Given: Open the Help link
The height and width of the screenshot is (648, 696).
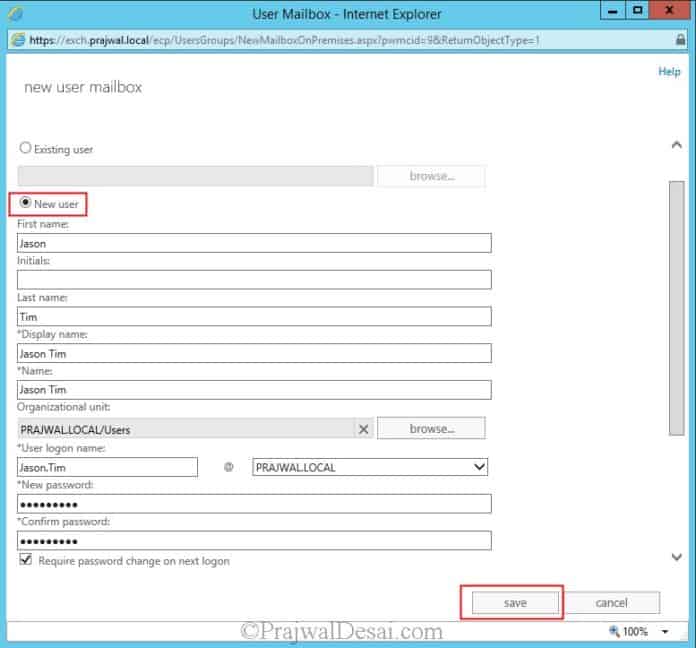Looking at the screenshot, I should [x=669, y=71].
